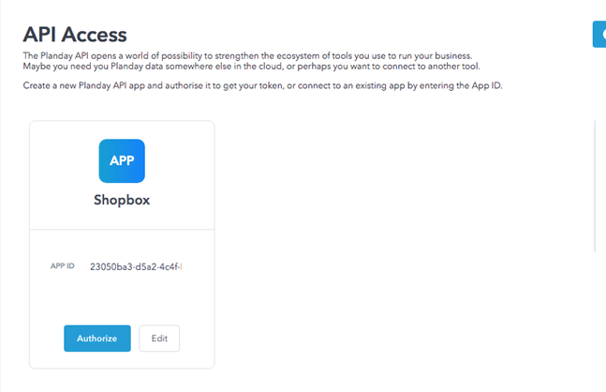This screenshot has width=606, height=392.
Task: Click the line starting 'Maybe you need you Planday data'
Action: [251, 66]
